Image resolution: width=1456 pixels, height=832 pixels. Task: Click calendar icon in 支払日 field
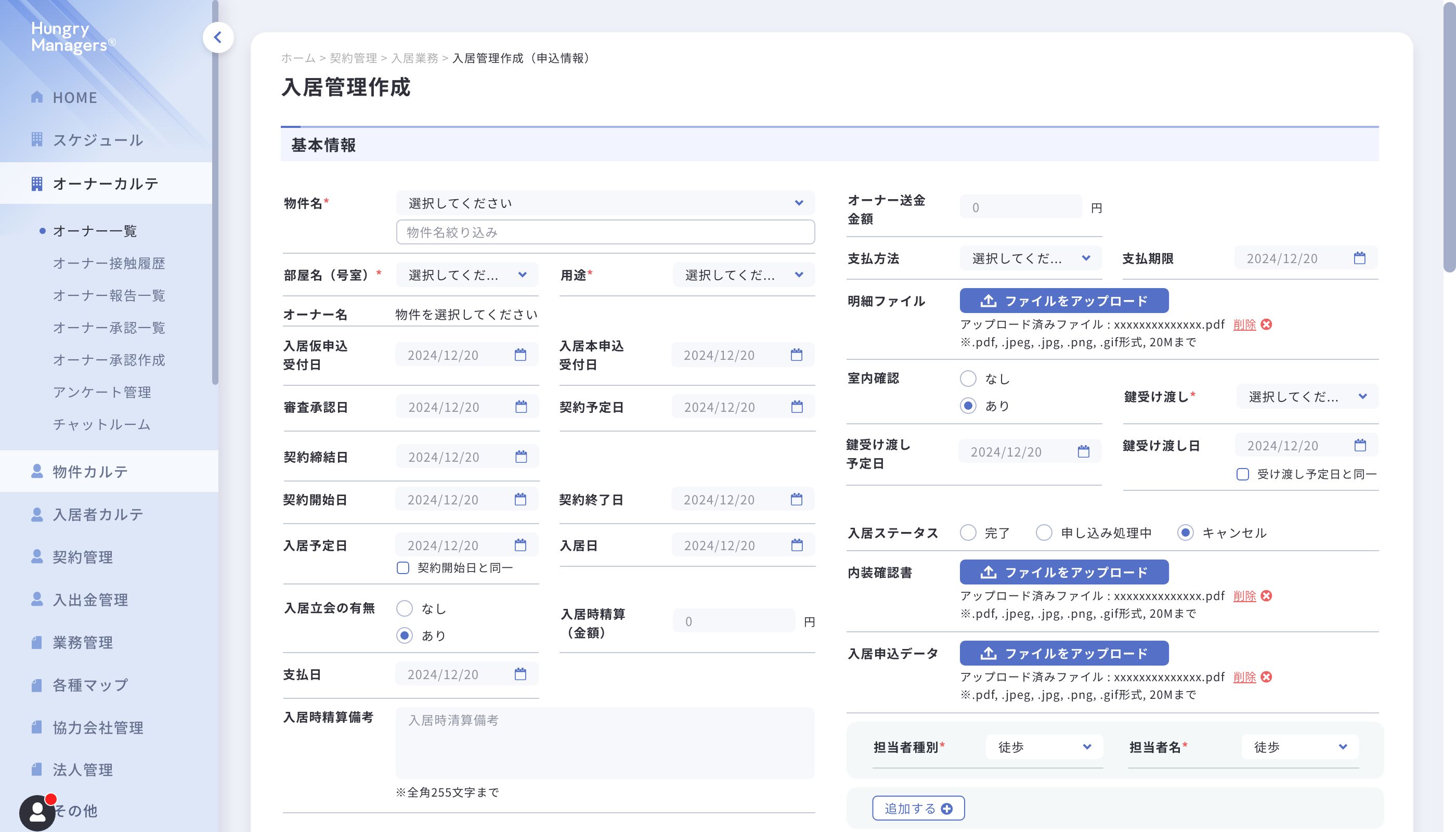coord(520,674)
